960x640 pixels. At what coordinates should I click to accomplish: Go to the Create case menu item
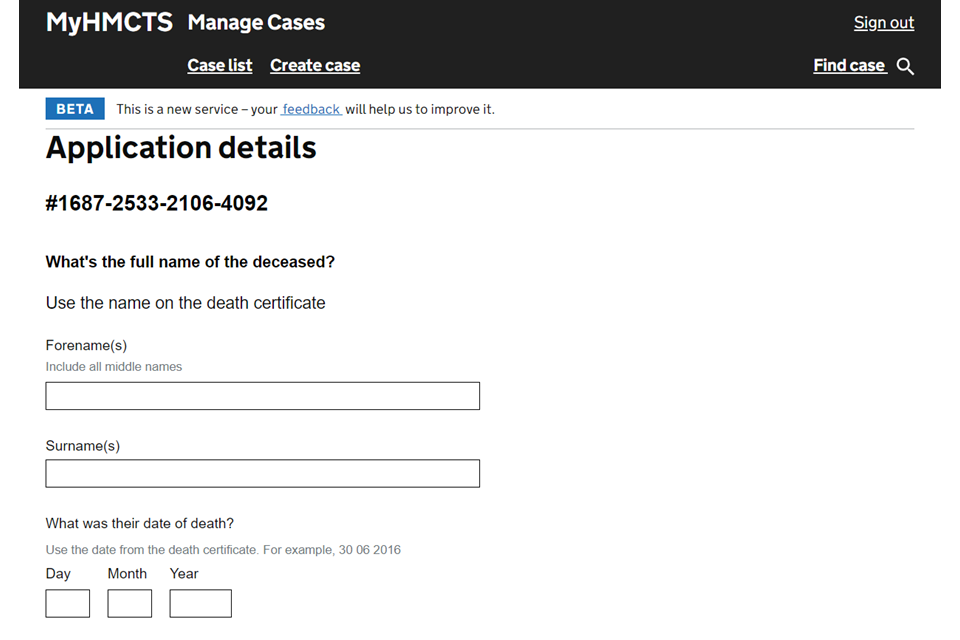tap(315, 65)
